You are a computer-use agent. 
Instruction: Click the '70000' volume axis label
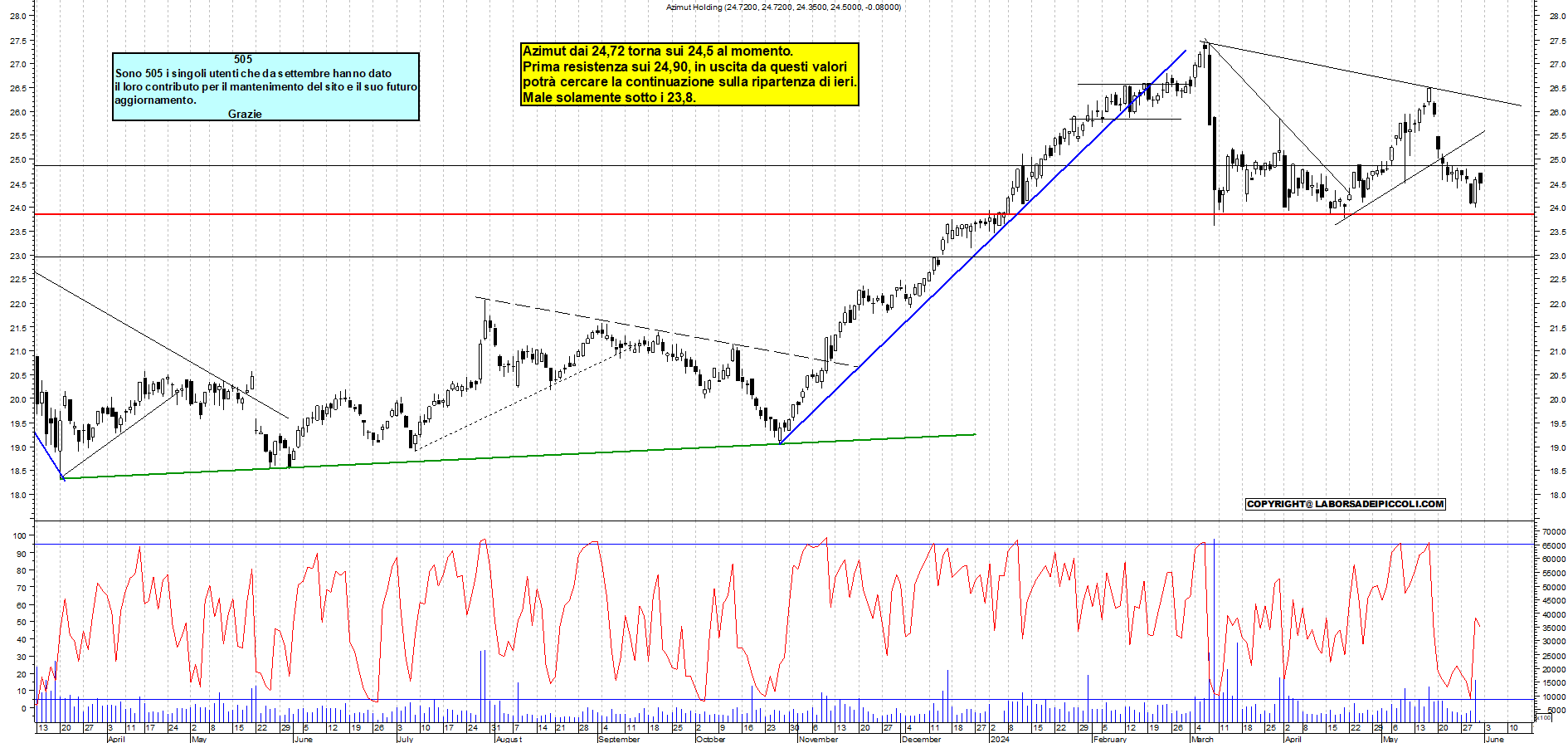coord(1553,531)
